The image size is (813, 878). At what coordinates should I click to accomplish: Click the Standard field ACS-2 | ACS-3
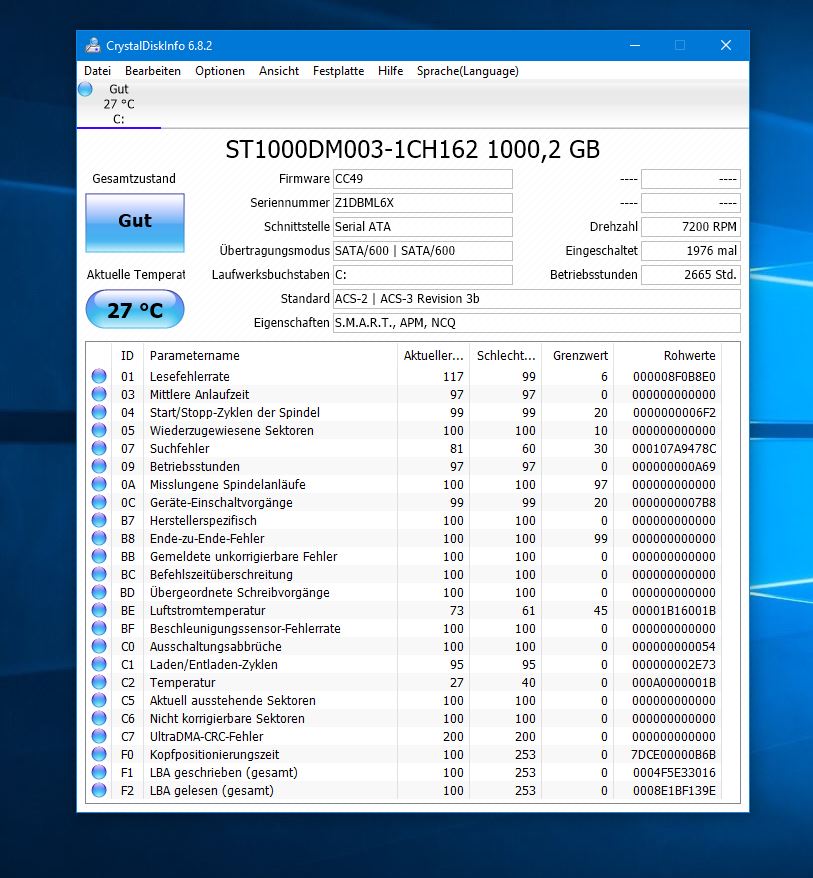(x=536, y=299)
